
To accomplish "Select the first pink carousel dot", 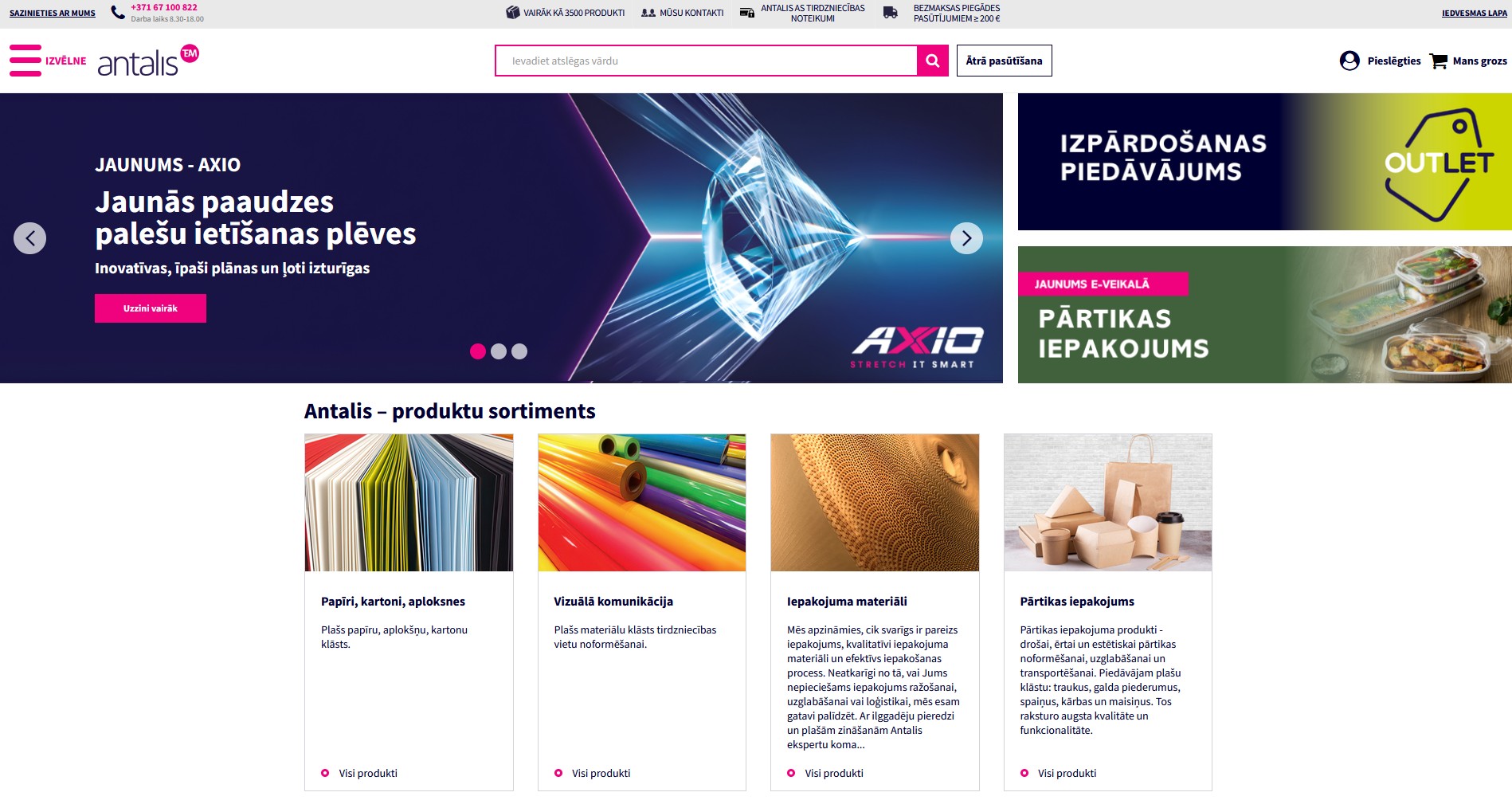I will coord(479,351).
